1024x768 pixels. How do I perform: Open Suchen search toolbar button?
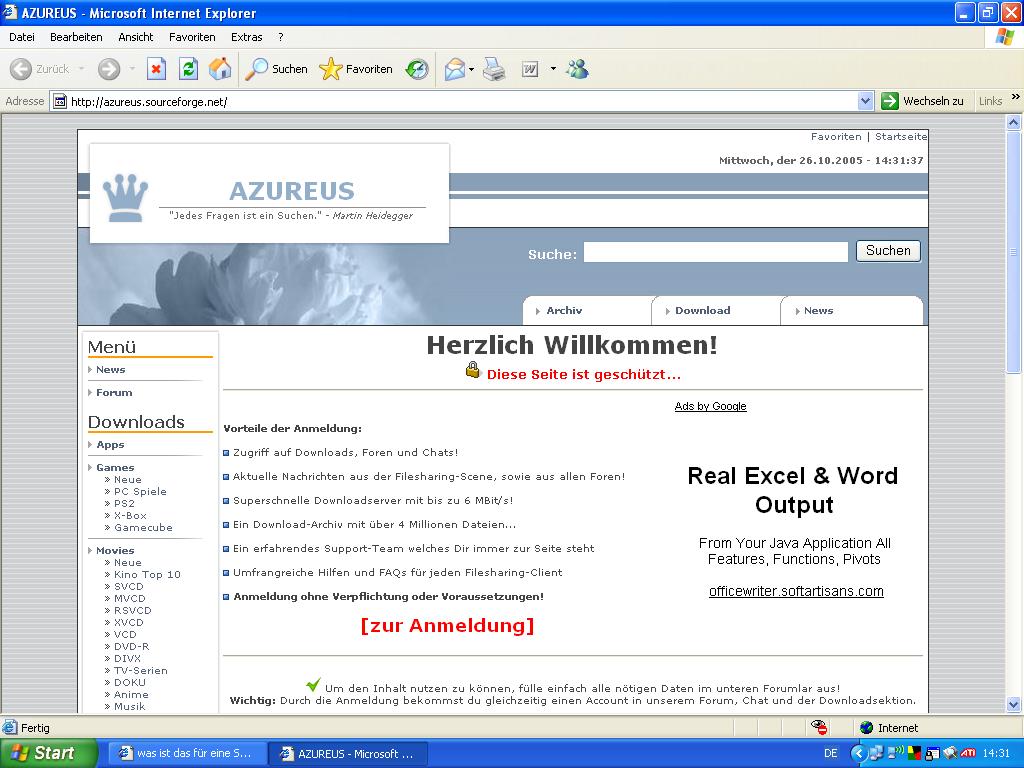click(276, 69)
